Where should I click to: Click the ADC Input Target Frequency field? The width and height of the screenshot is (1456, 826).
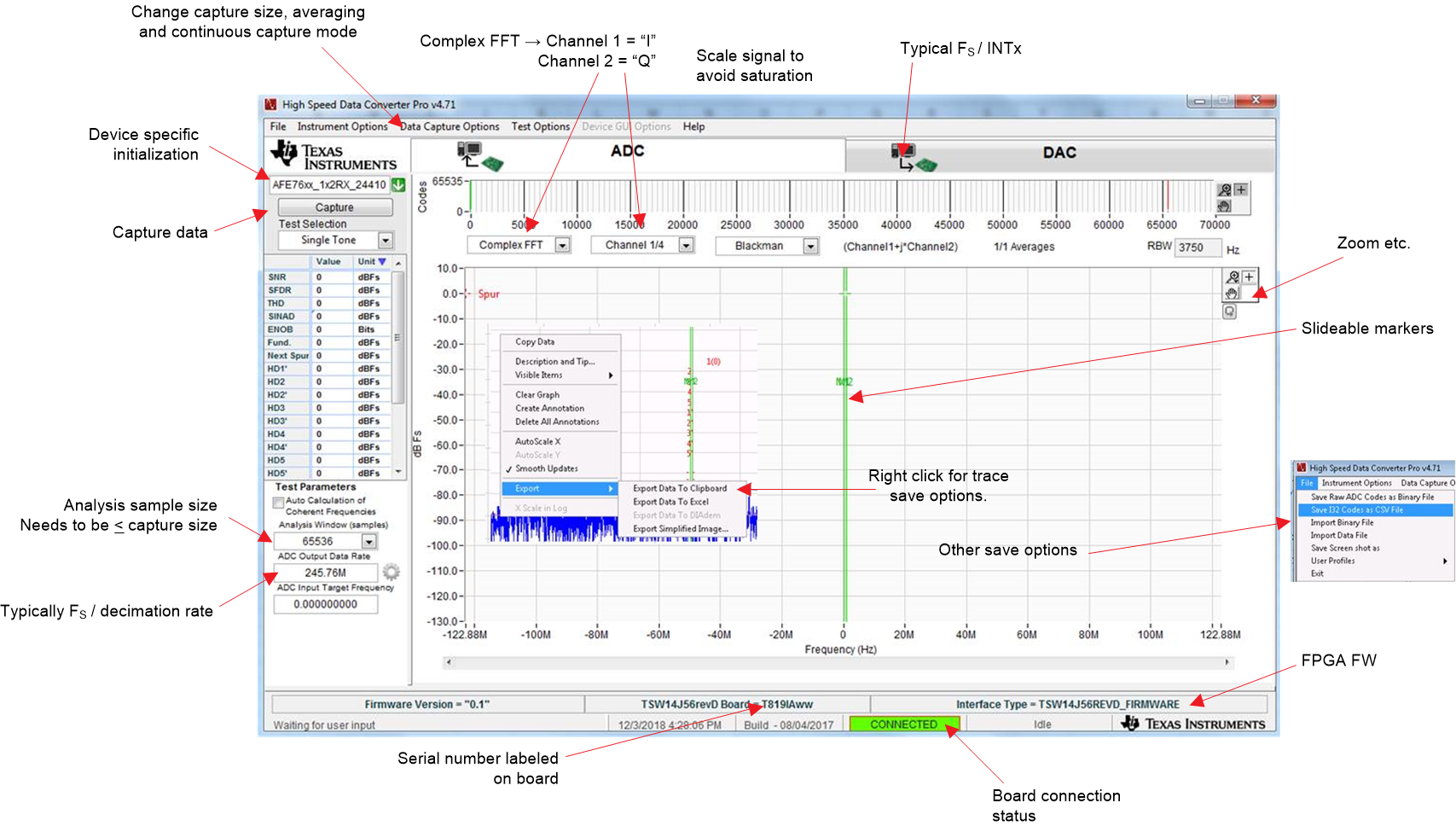(325, 604)
